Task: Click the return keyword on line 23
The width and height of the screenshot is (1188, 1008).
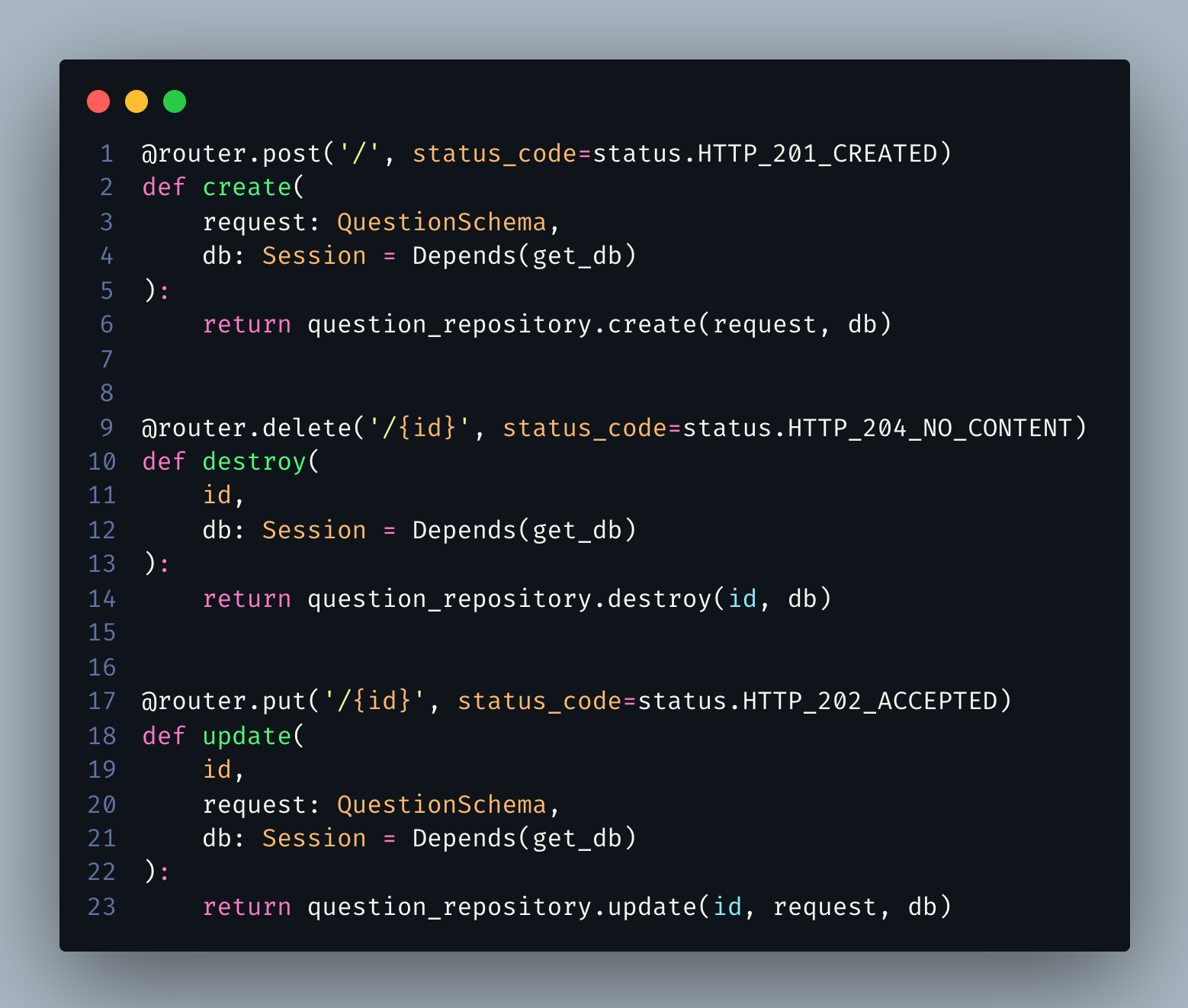Action: [247, 907]
